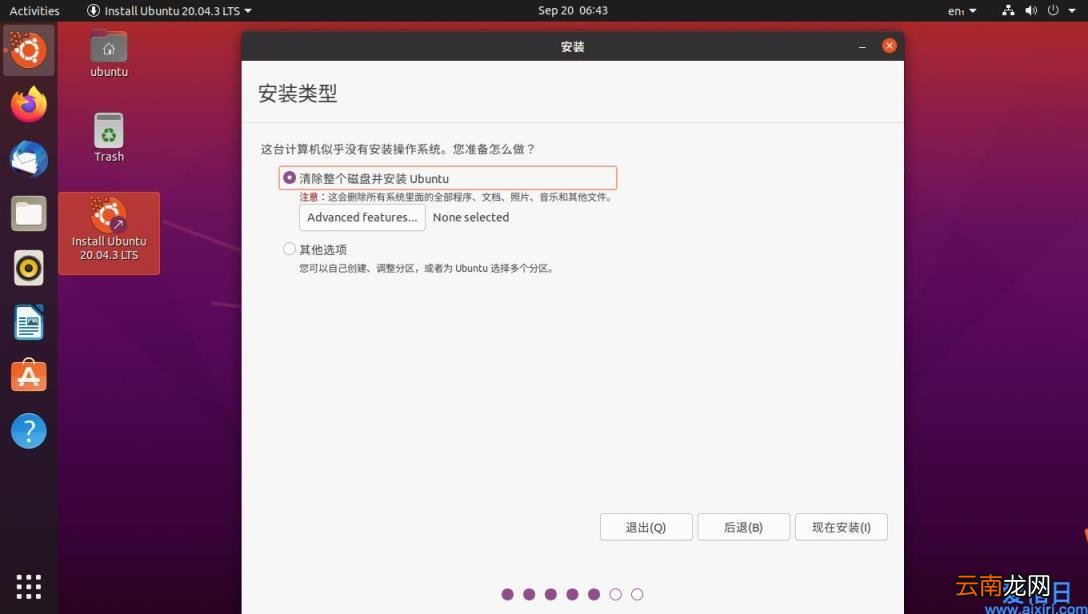Open the network status icon in the top bar
The height and width of the screenshot is (614, 1088).
point(1008,10)
